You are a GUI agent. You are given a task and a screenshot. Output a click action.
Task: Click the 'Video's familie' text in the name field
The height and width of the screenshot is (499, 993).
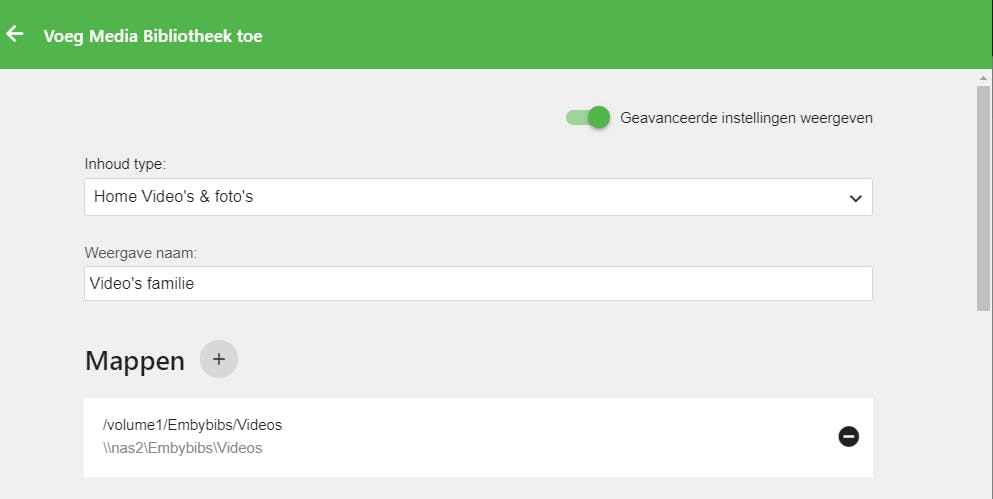pos(142,283)
